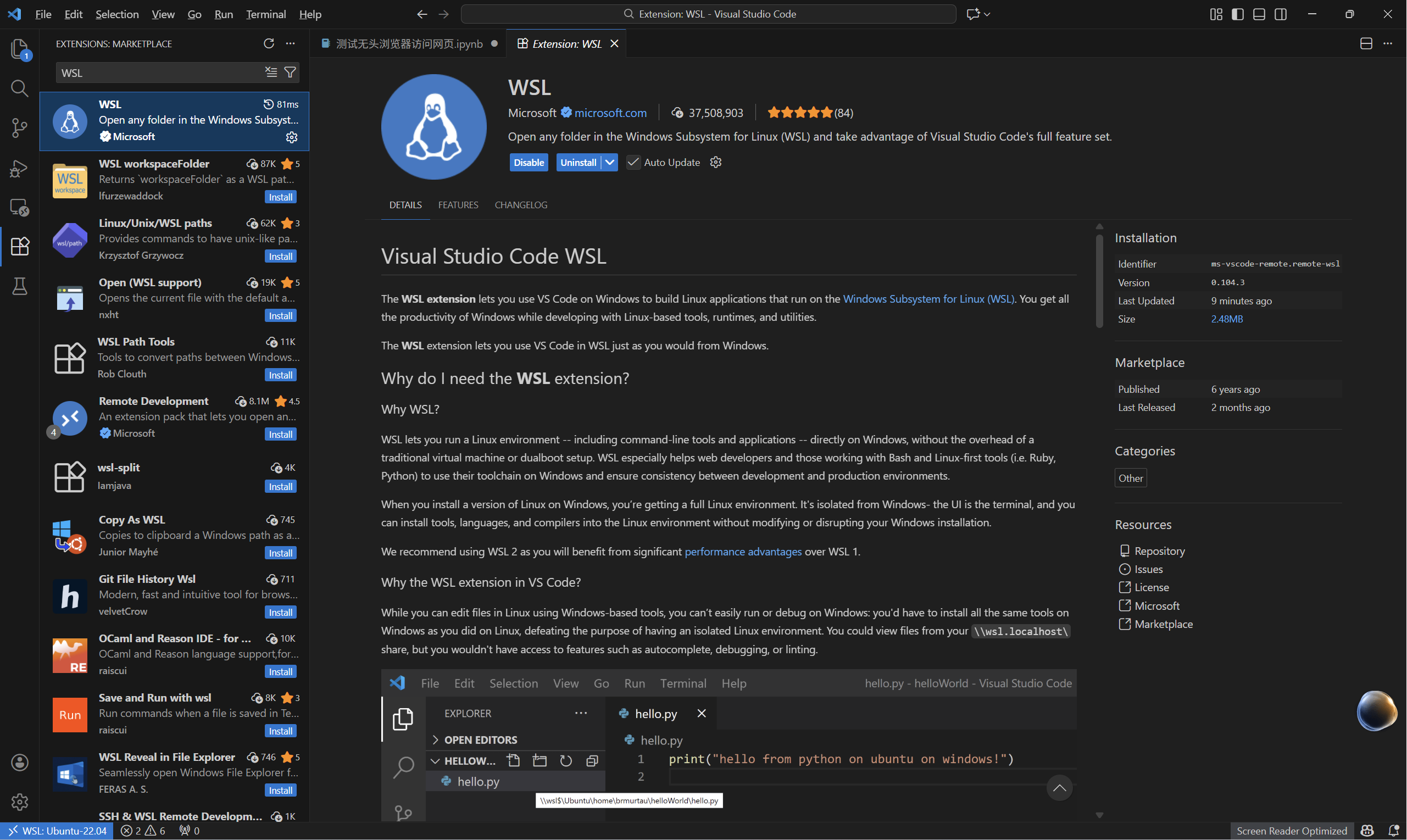The width and height of the screenshot is (1407, 840).
Task: Open the Copilot chat dropdown in title bar
Action: coord(987,14)
